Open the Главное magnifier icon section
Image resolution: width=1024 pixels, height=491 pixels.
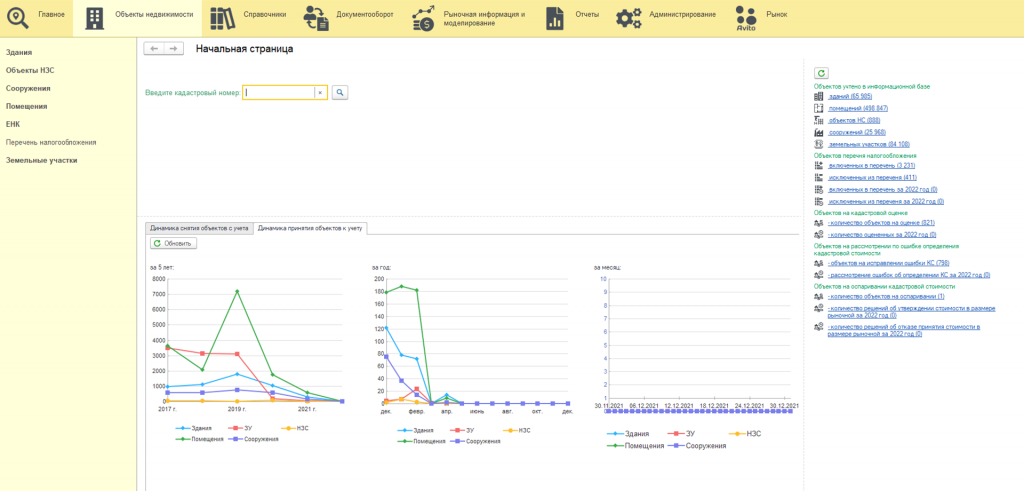pyautogui.click(x=17, y=18)
